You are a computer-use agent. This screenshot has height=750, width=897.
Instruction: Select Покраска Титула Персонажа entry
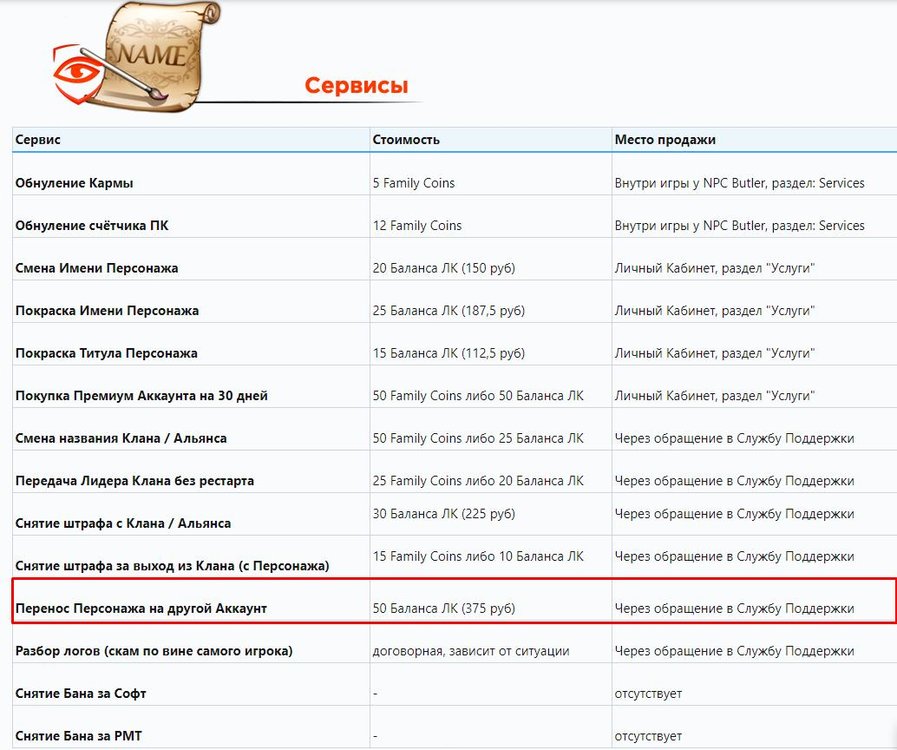click(x=106, y=353)
